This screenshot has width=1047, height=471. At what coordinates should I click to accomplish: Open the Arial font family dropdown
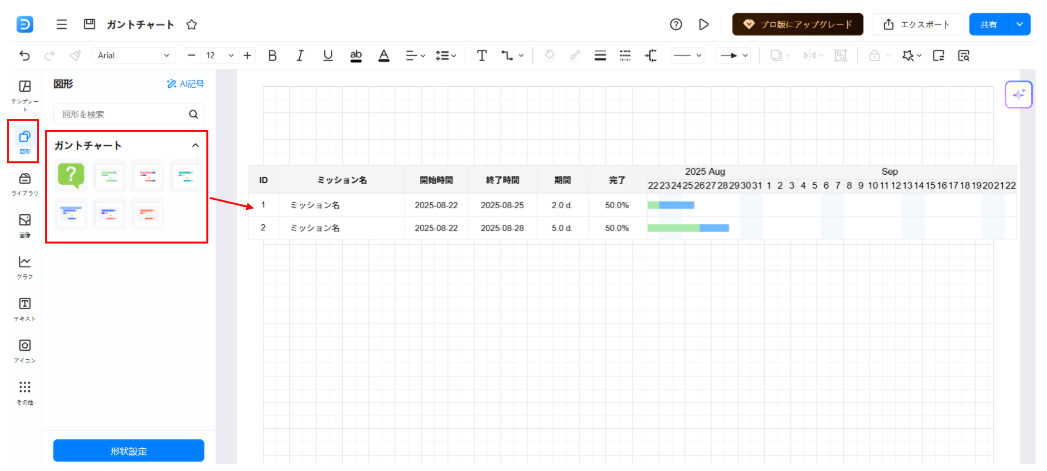(x=134, y=56)
